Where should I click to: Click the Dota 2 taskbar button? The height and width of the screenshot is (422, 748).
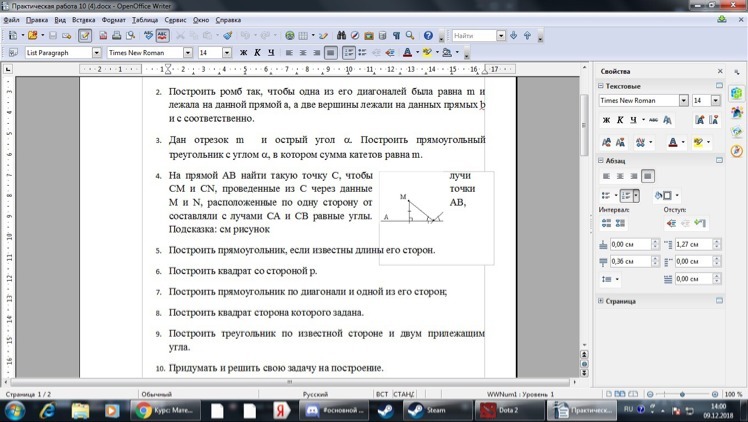click(507, 410)
